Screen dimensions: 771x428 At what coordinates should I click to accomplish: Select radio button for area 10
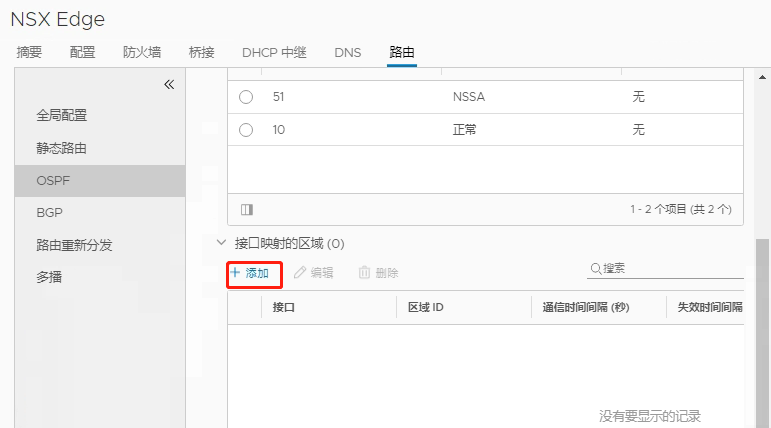point(246,130)
